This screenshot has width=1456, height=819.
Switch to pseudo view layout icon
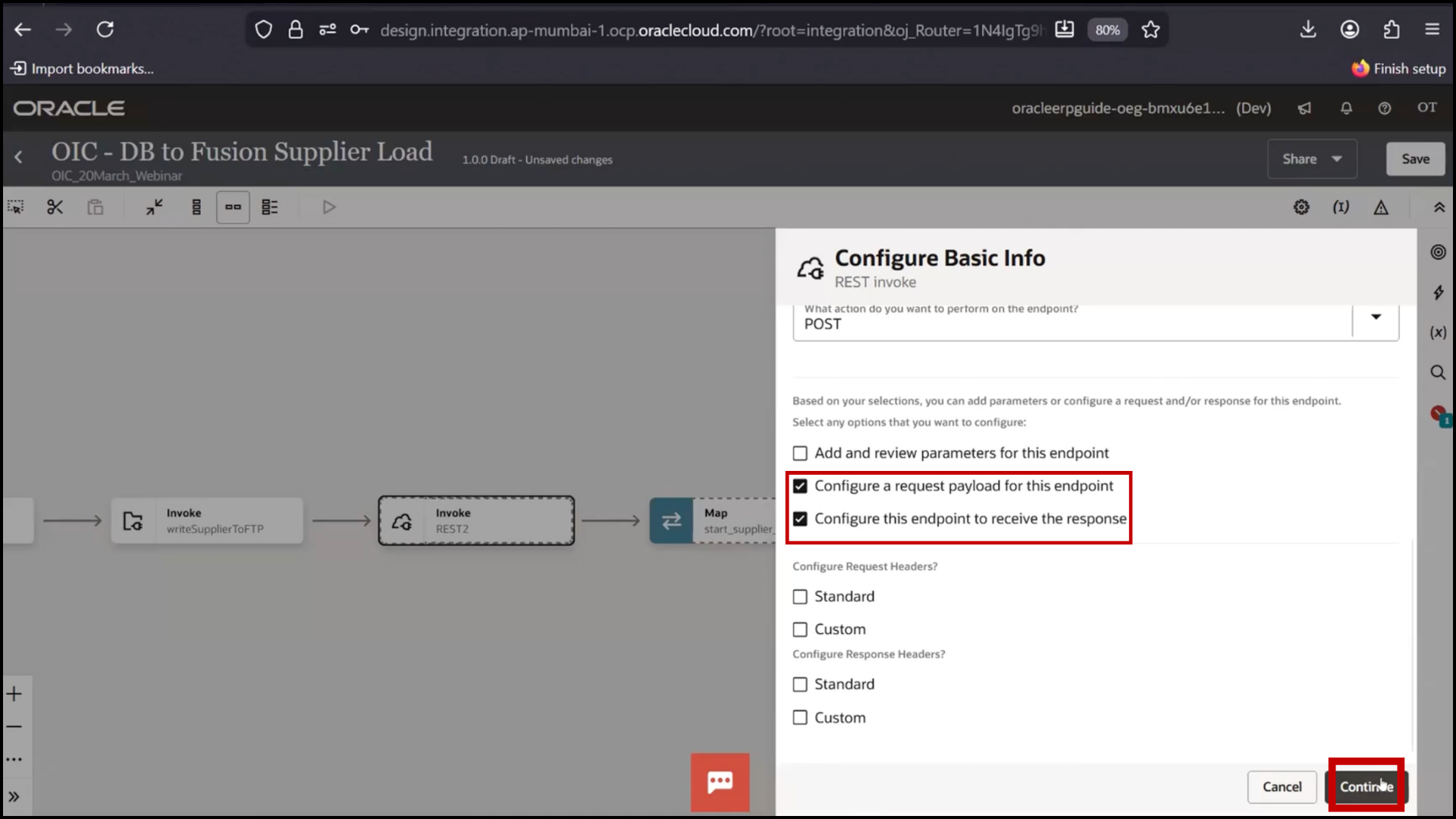(270, 207)
